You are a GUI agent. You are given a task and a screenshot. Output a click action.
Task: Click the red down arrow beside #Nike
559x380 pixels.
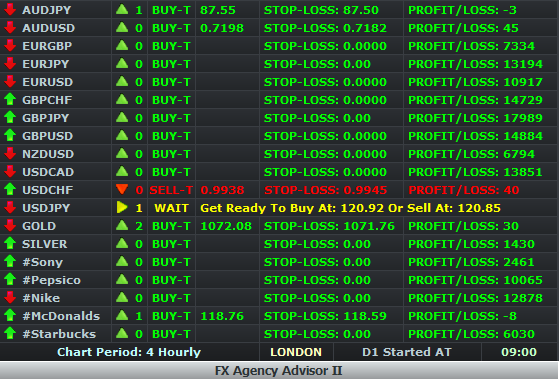pos(10,298)
